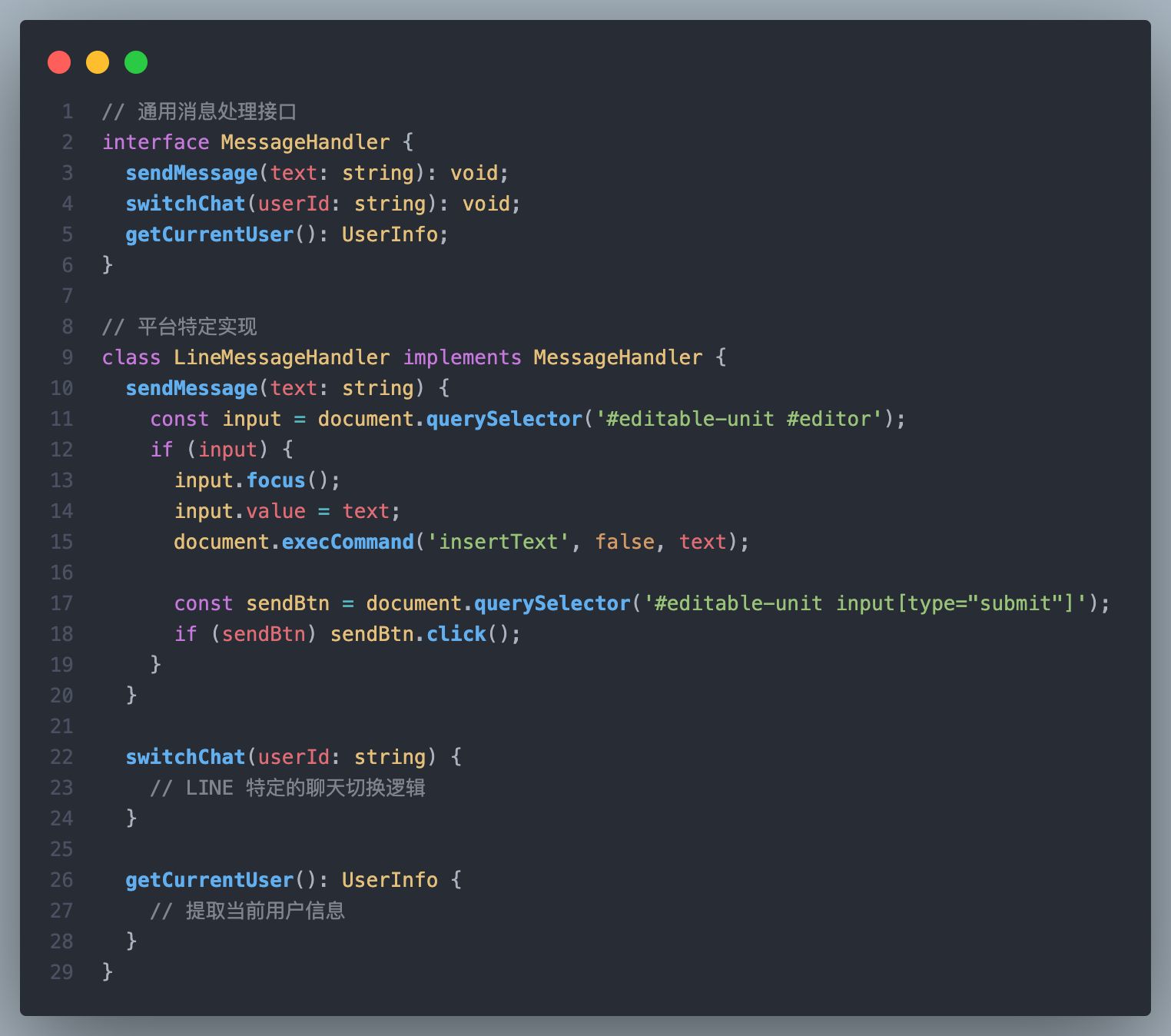1171x1036 pixels.
Task: Click comment '// 提取当前用户信息'
Action: coord(247,911)
